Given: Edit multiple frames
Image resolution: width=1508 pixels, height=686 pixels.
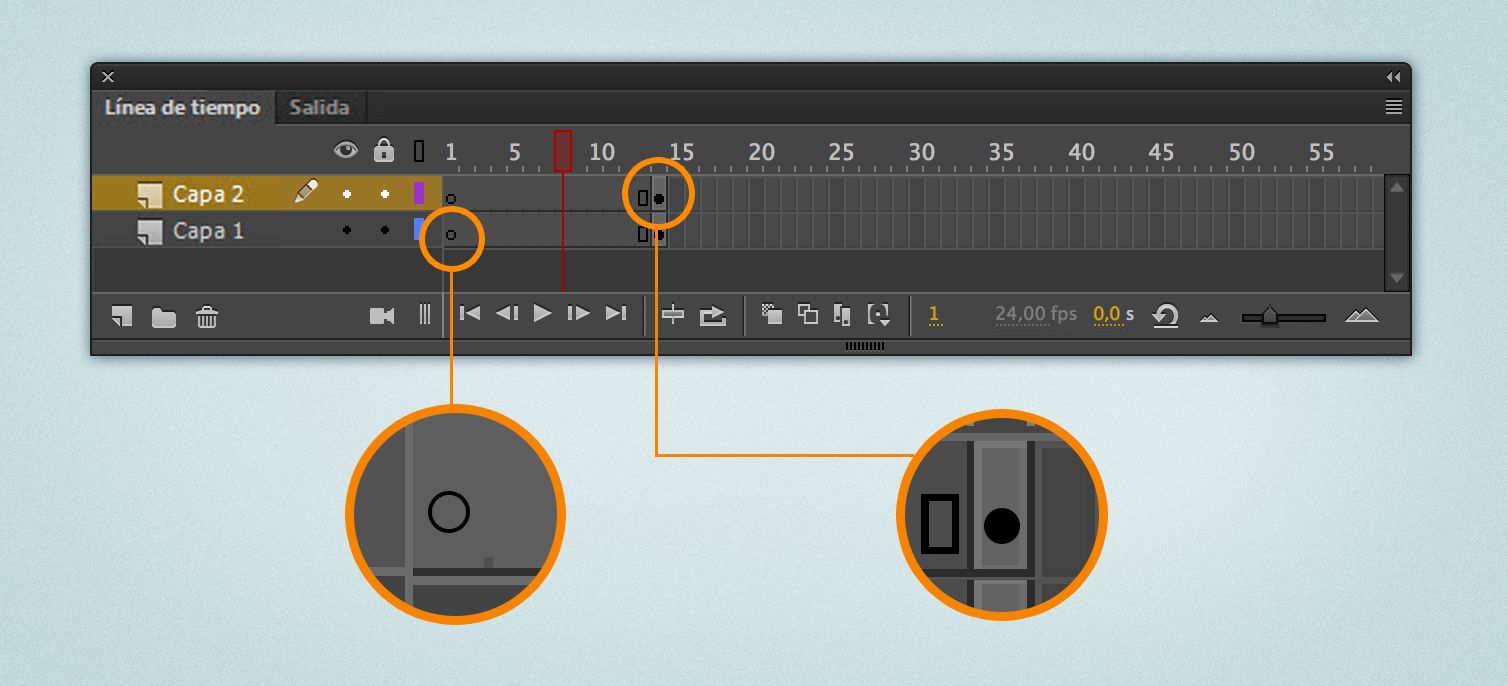Looking at the screenshot, I should 841,314.
